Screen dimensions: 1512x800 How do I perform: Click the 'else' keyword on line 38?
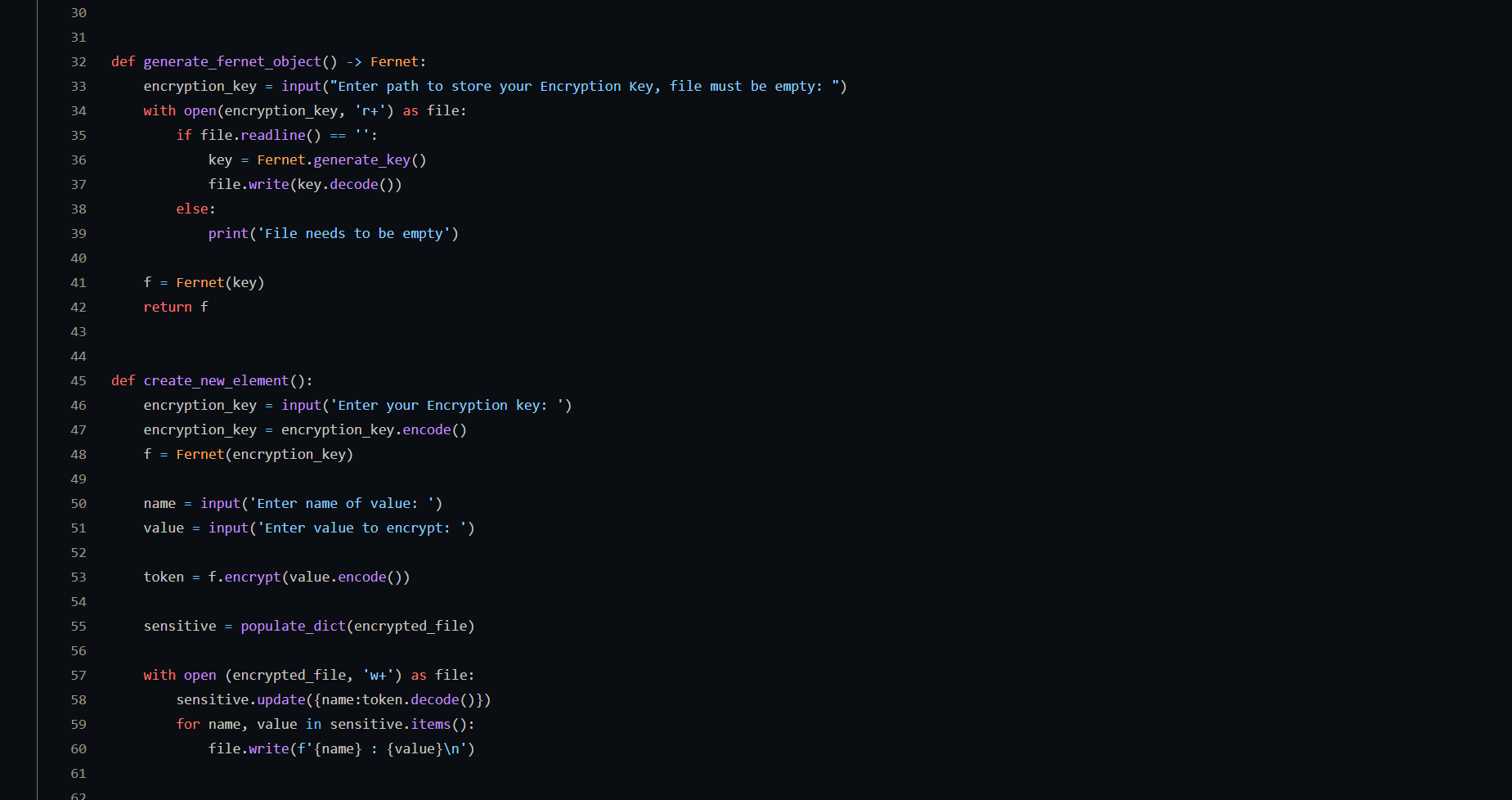(x=192, y=209)
